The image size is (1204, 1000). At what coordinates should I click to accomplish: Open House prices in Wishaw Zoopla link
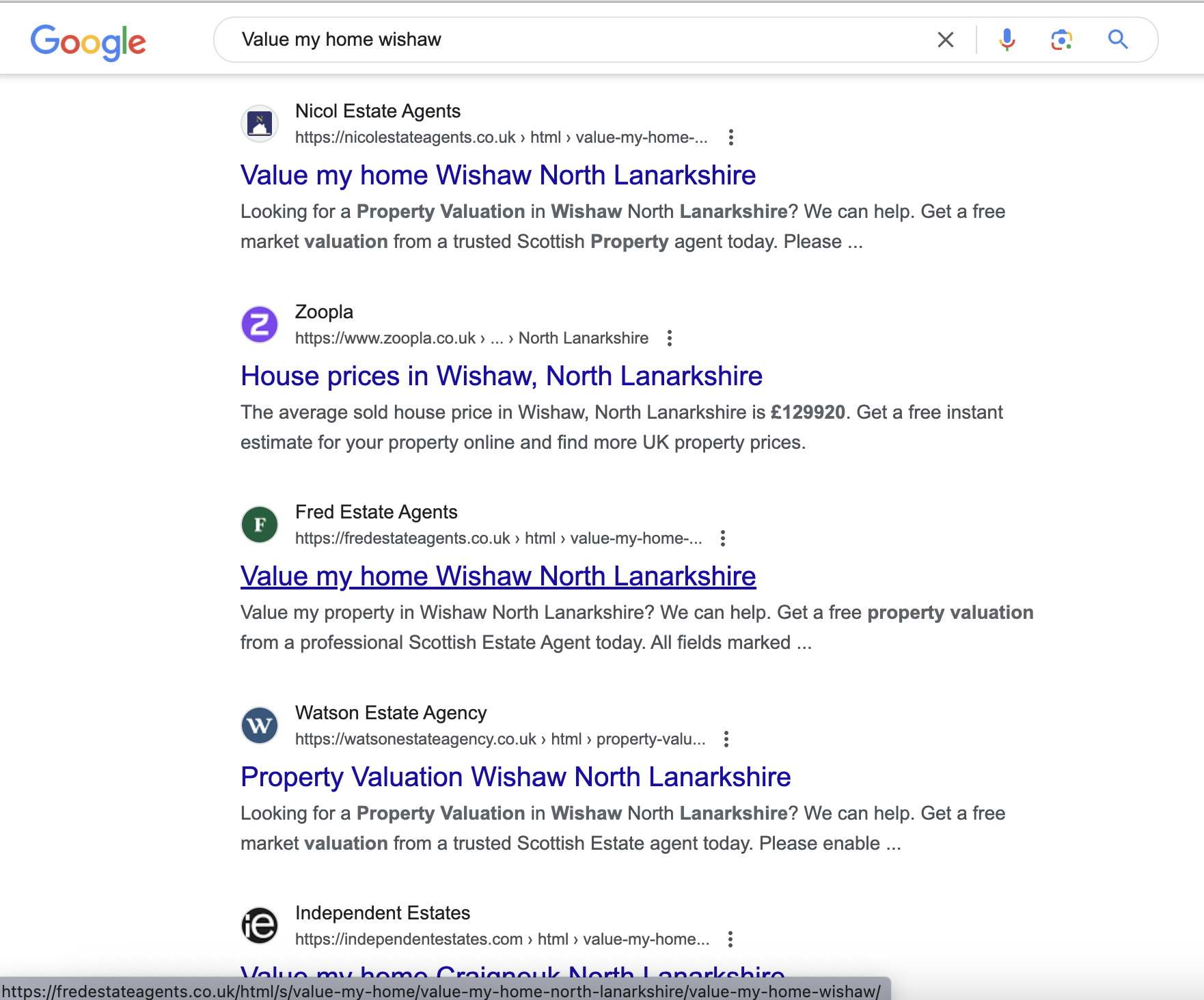point(501,376)
